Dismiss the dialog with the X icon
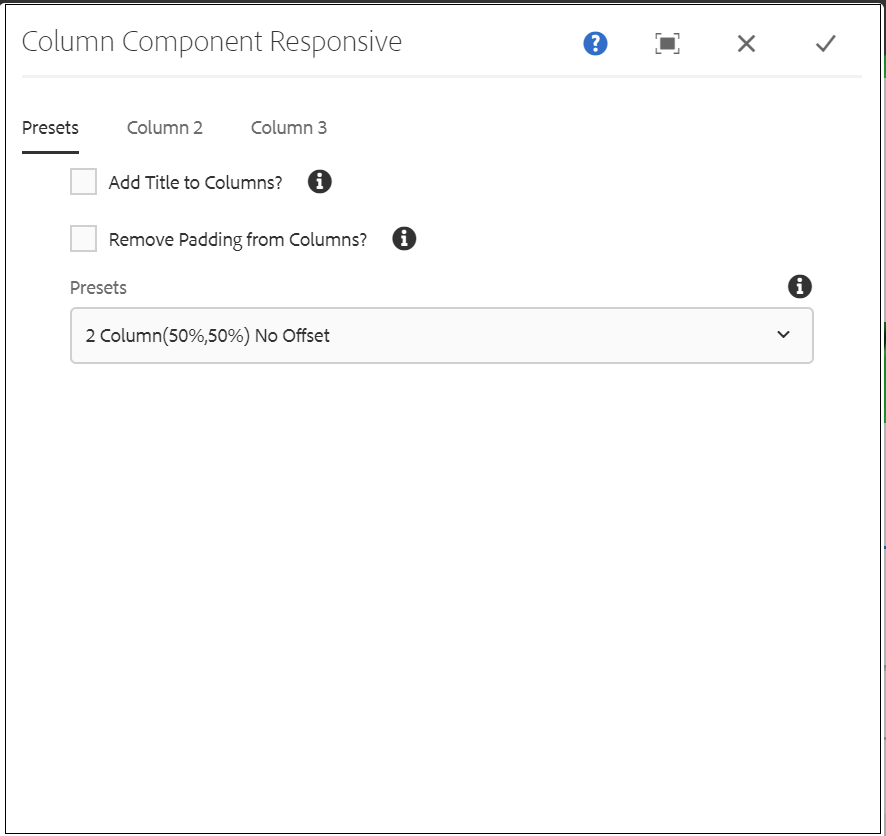886x836 pixels. coord(746,43)
